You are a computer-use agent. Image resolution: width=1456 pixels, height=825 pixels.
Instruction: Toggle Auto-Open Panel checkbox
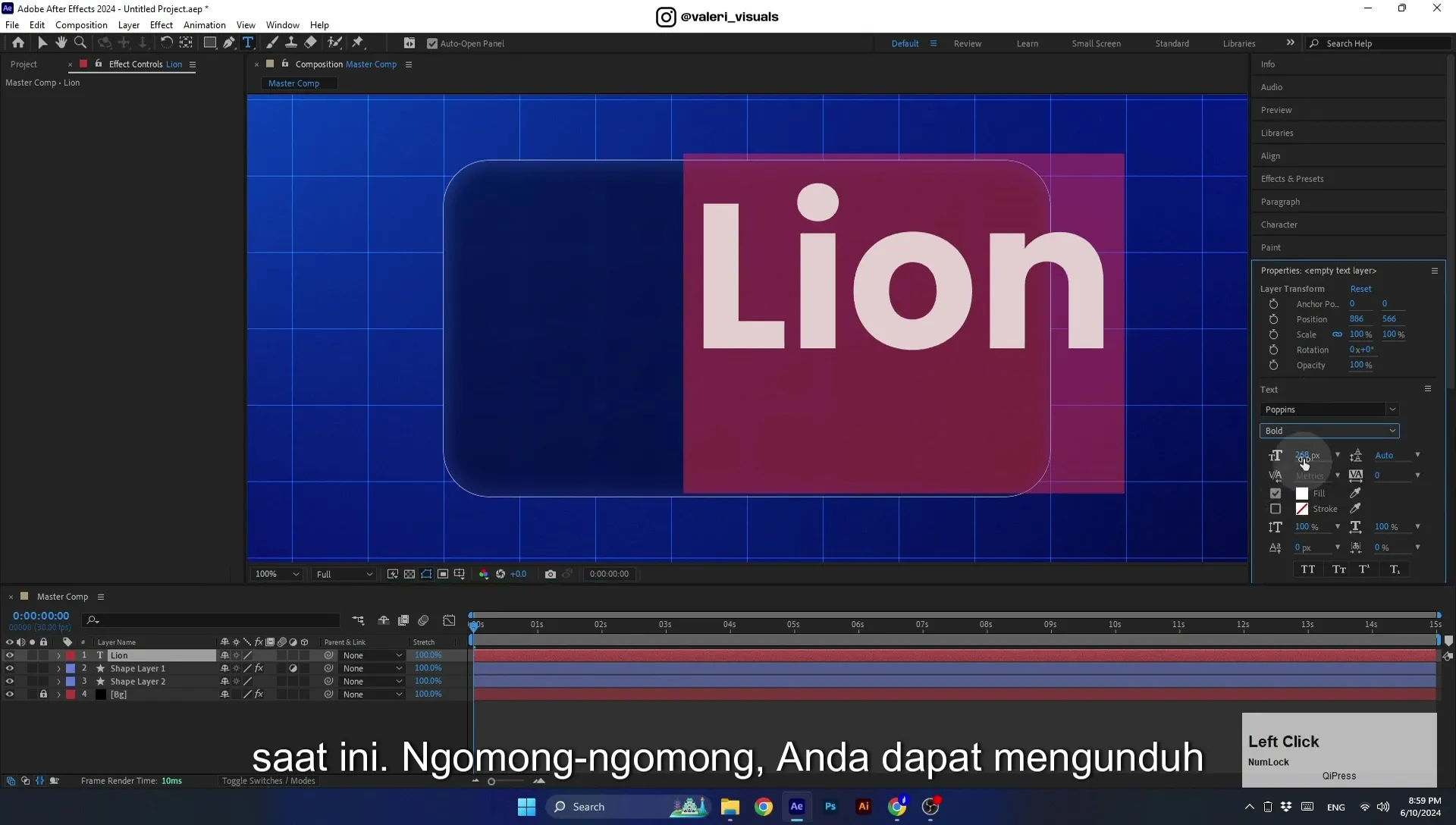[432, 44]
